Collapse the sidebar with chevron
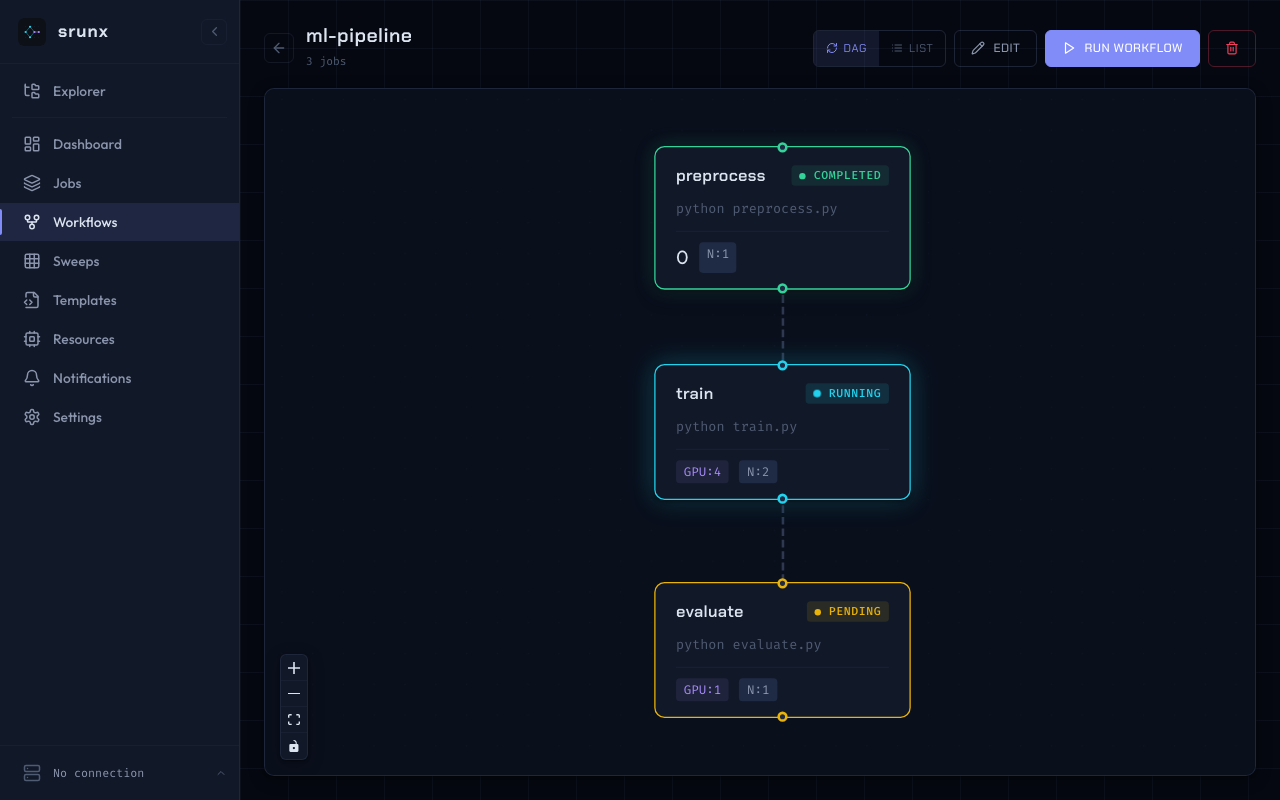 (x=214, y=32)
